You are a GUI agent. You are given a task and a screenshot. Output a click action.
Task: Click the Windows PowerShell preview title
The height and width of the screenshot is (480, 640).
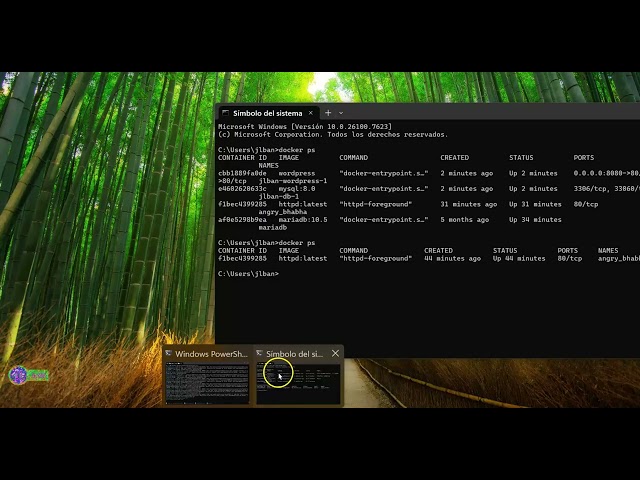pyautogui.click(x=211, y=353)
